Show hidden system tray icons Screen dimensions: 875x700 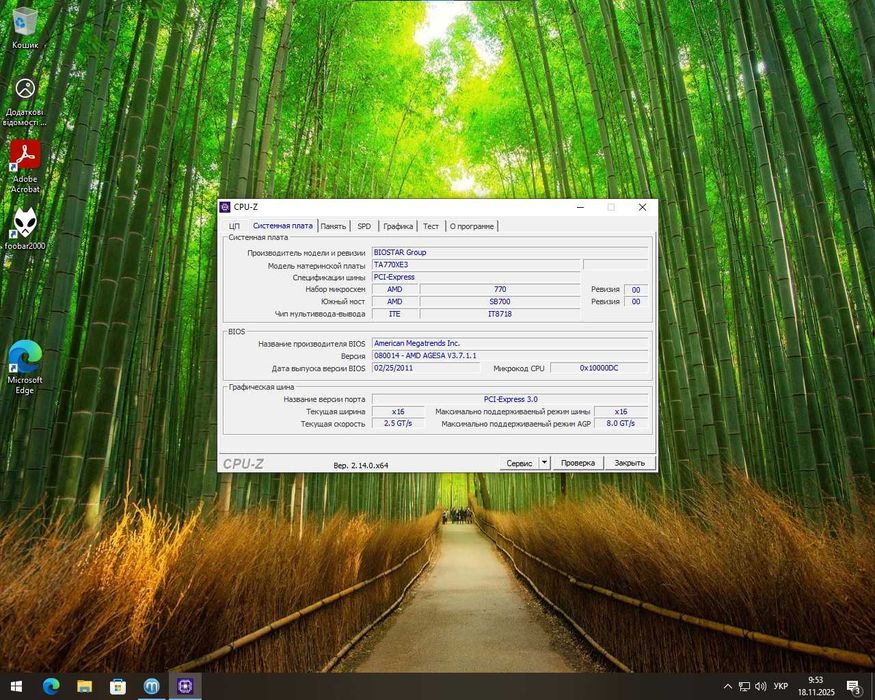tap(727, 687)
